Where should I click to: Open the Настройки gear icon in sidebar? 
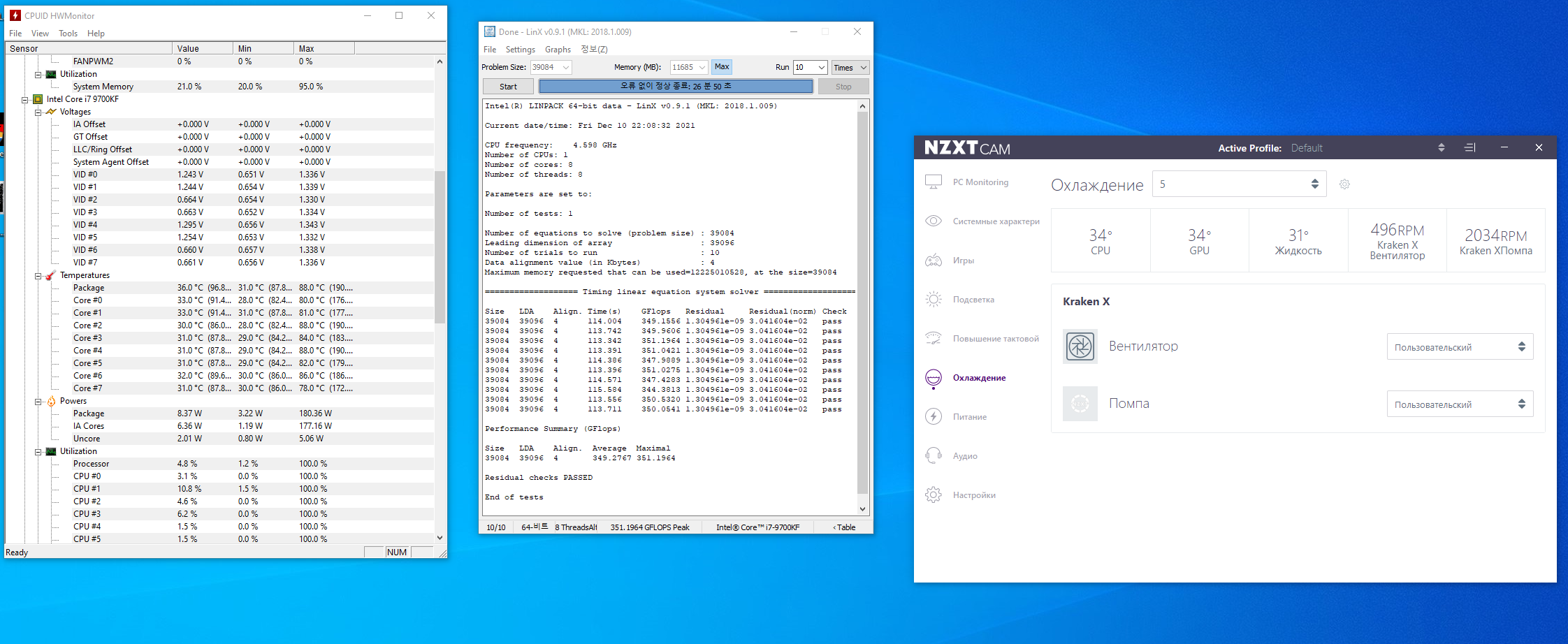933,495
